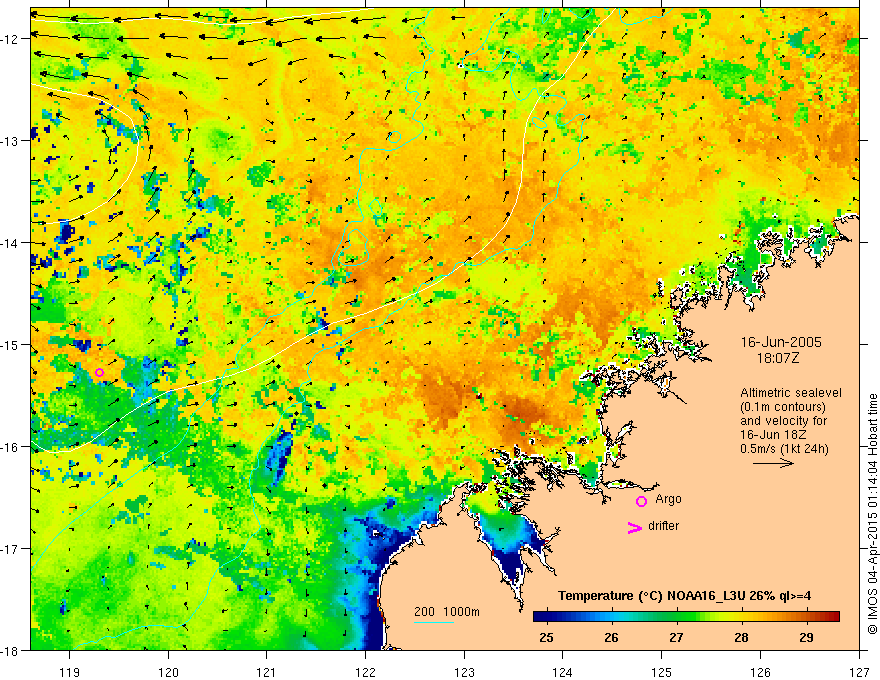Click the colorbar label '29'
Viewport: 880px width, 680px height.
click(806, 637)
